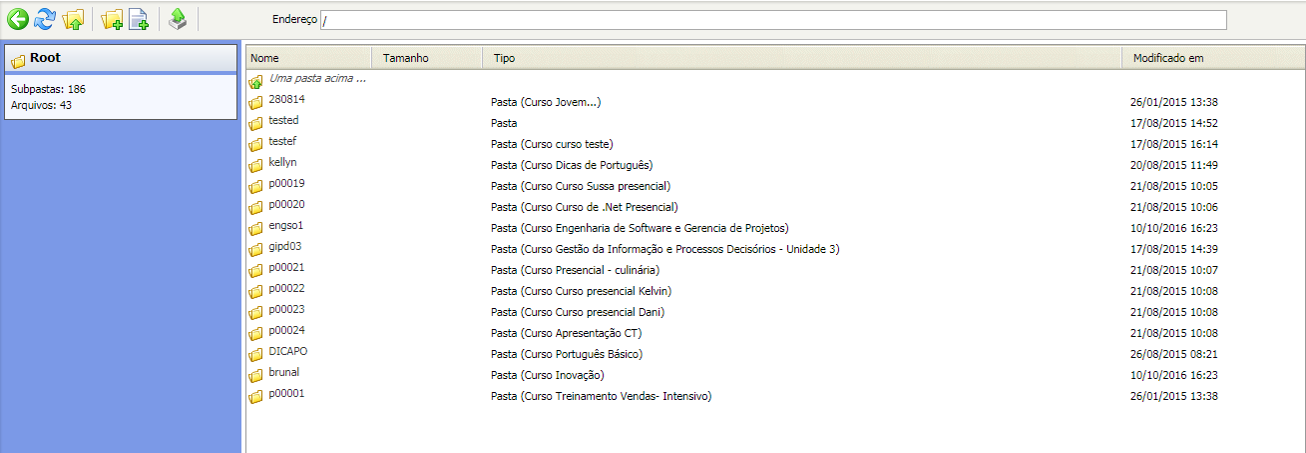Refresh the file list with blue arrows icon
1306x453 pixels.
tap(45, 18)
